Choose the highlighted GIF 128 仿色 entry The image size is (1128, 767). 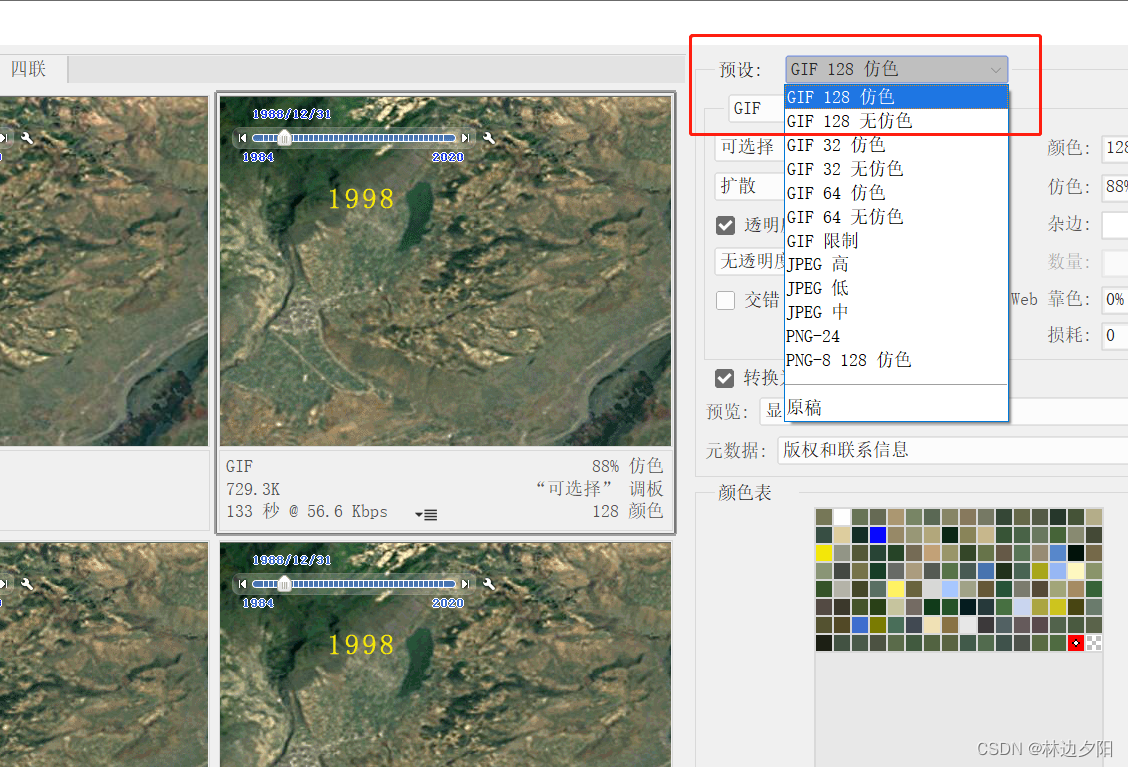pos(896,96)
